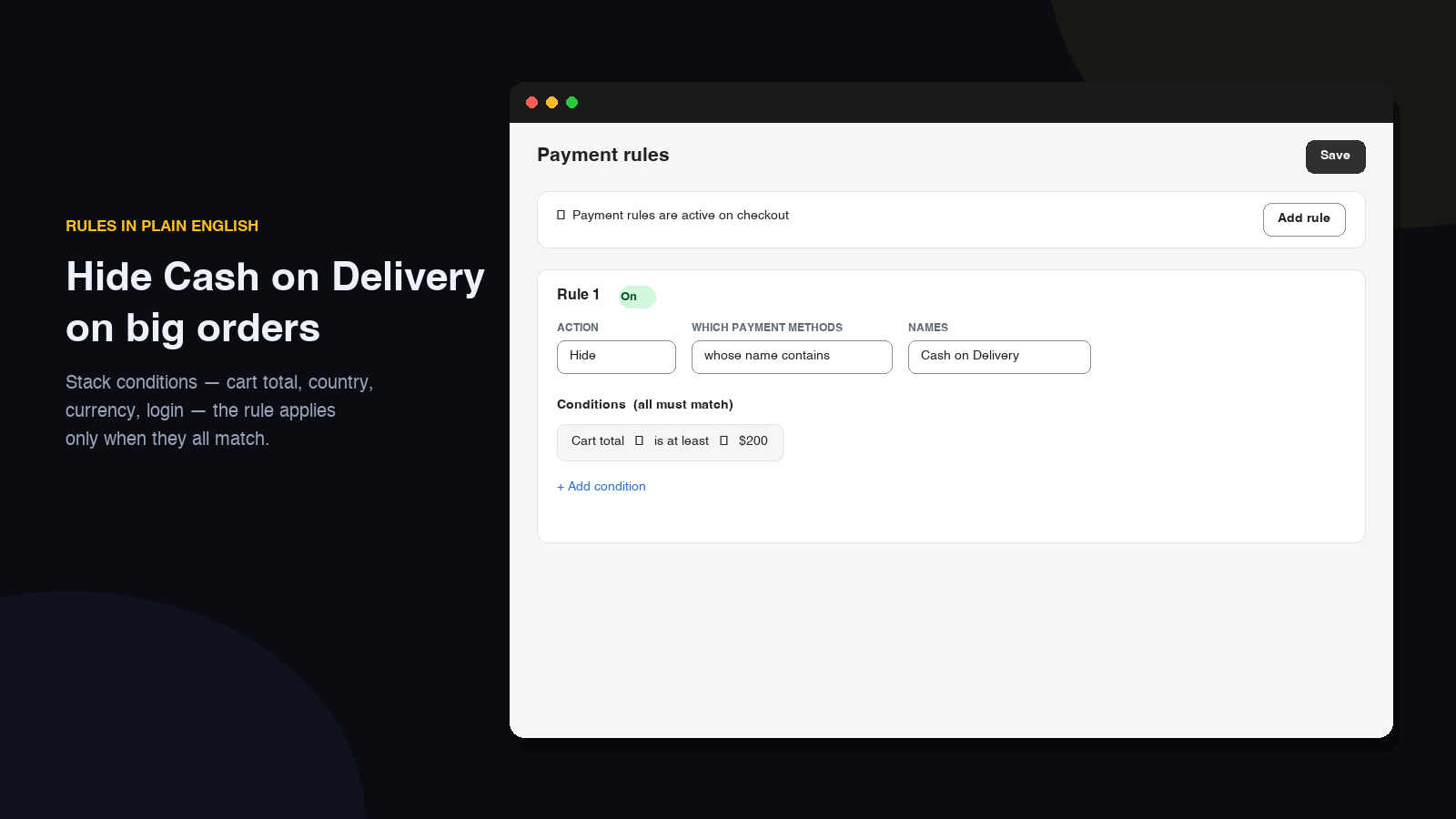Click the 'Conditions (all must match)' label
Viewport: 1456px width, 819px height.
645,405
